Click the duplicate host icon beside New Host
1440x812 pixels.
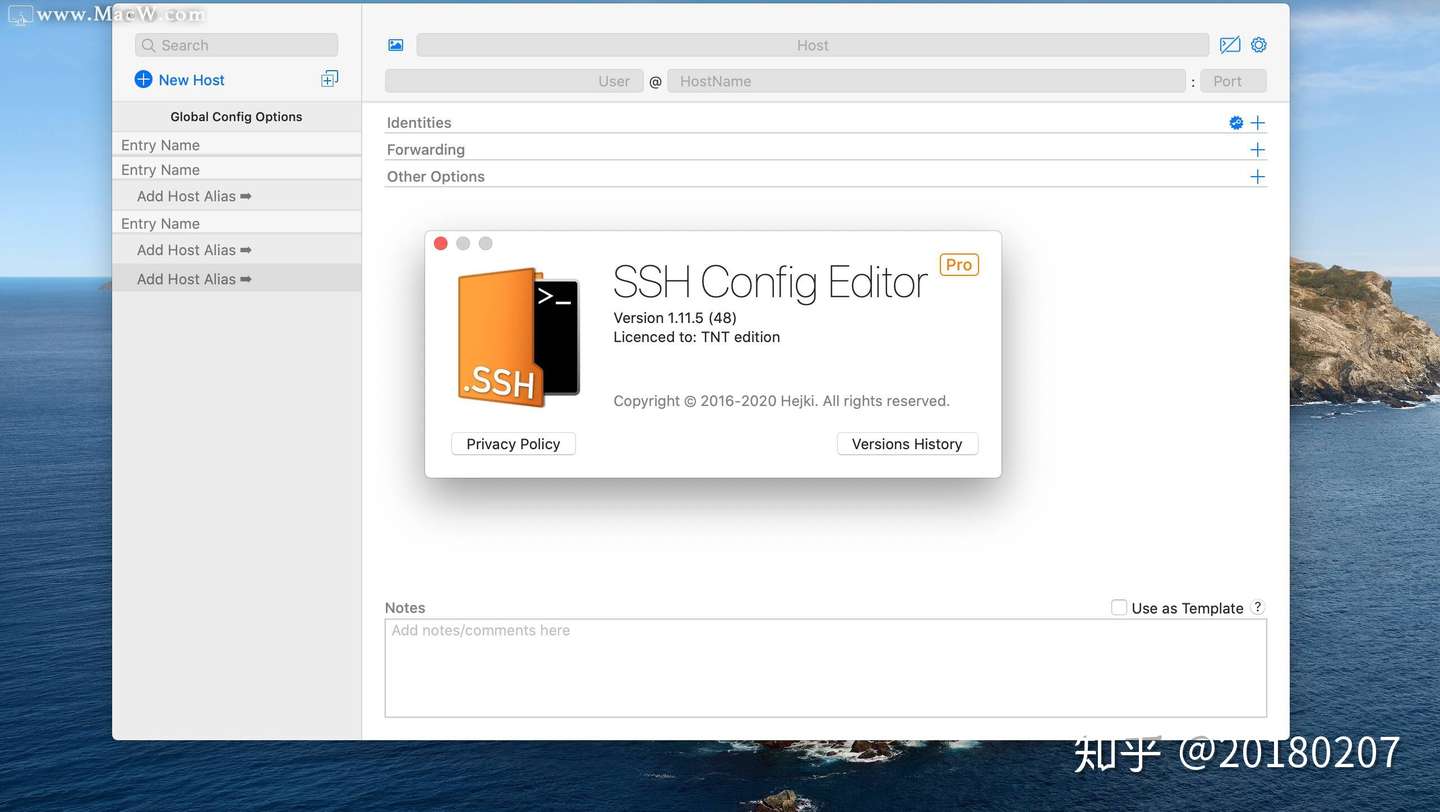point(329,79)
